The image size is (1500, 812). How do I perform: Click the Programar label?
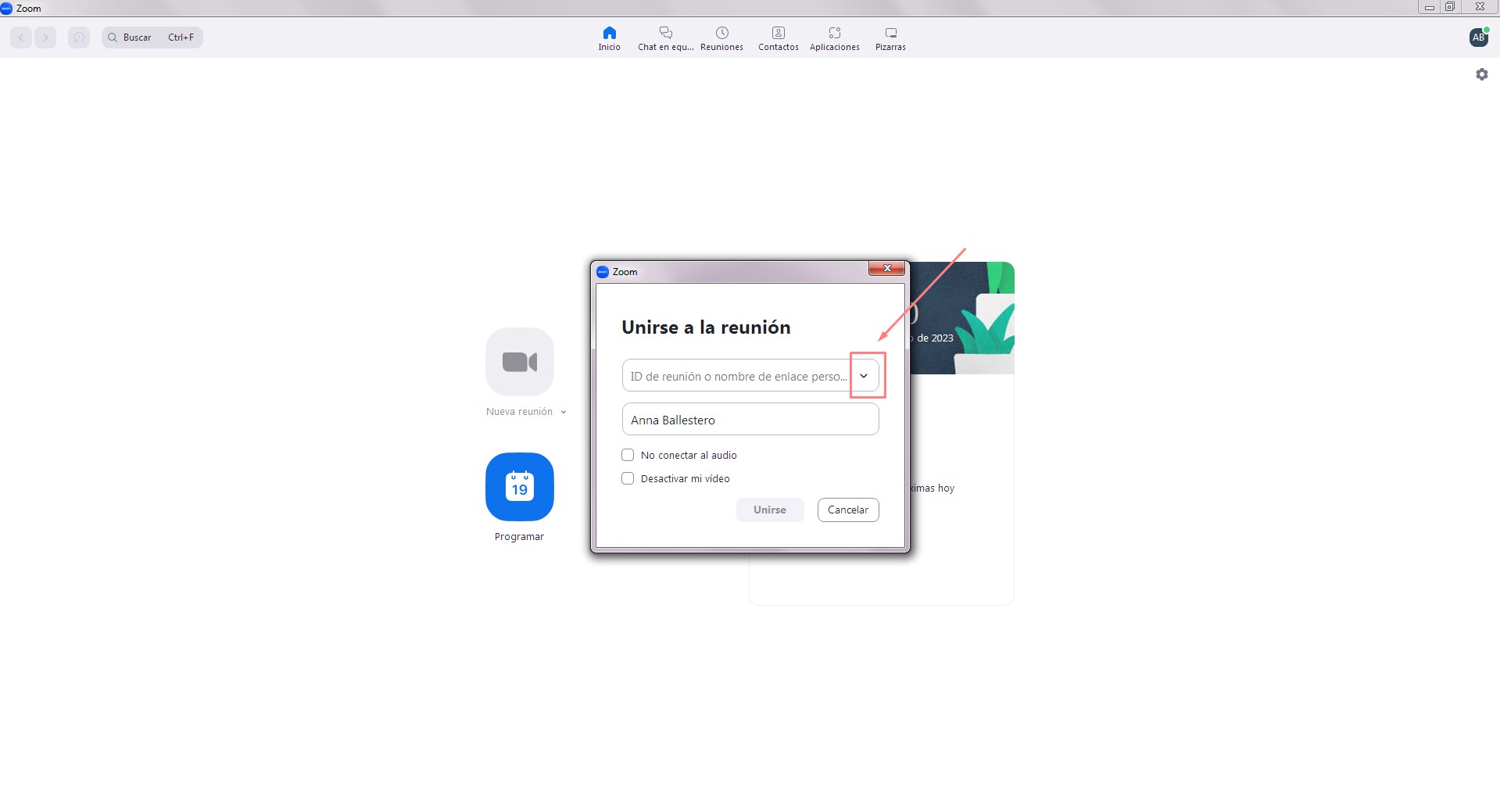[519, 537]
